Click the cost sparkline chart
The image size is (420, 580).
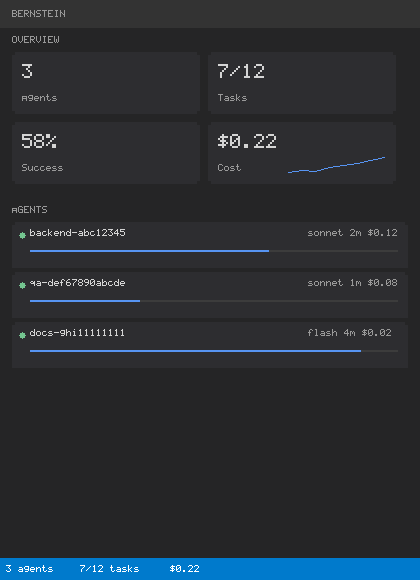336,165
